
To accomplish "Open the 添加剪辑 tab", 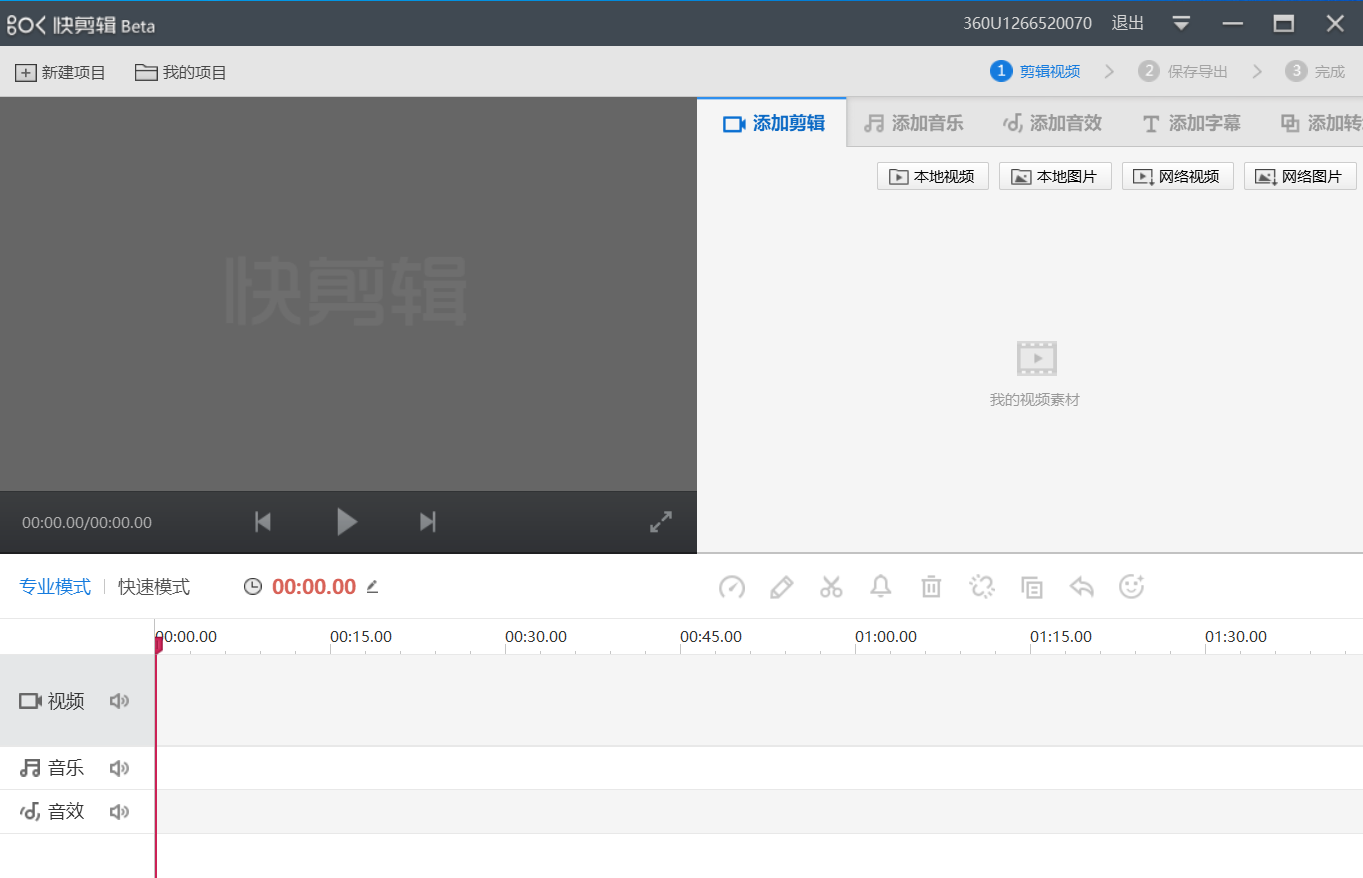I will click(x=773, y=123).
